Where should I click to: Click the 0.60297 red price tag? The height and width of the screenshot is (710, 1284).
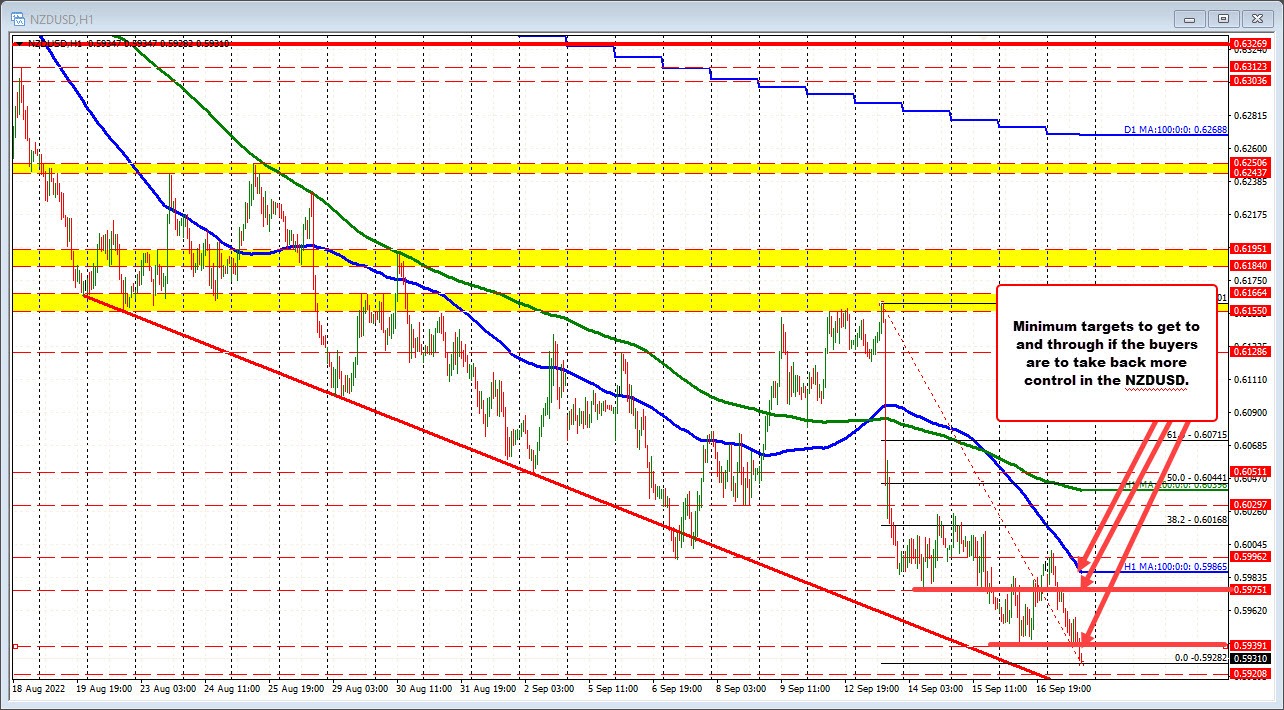tap(1251, 505)
